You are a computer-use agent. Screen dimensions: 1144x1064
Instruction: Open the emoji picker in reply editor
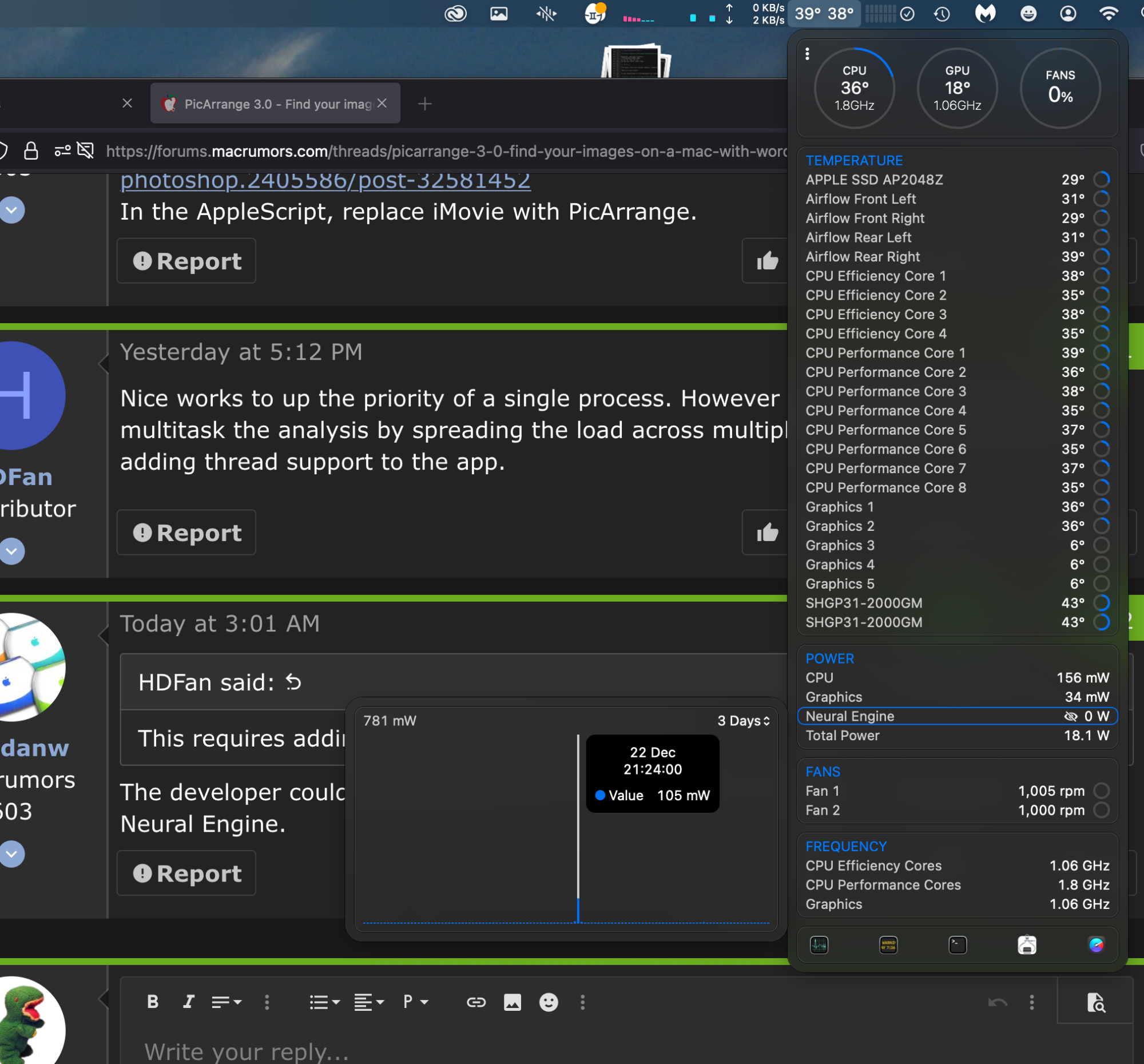pyautogui.click(x=549, y=1002)
